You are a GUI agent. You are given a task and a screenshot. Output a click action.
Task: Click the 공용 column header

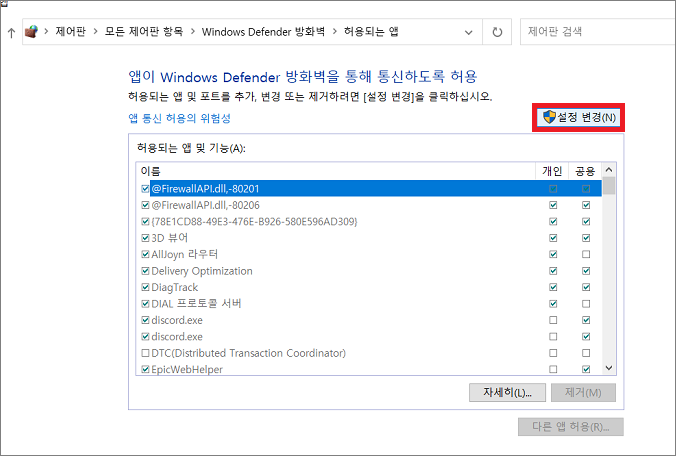click(585, 171)
